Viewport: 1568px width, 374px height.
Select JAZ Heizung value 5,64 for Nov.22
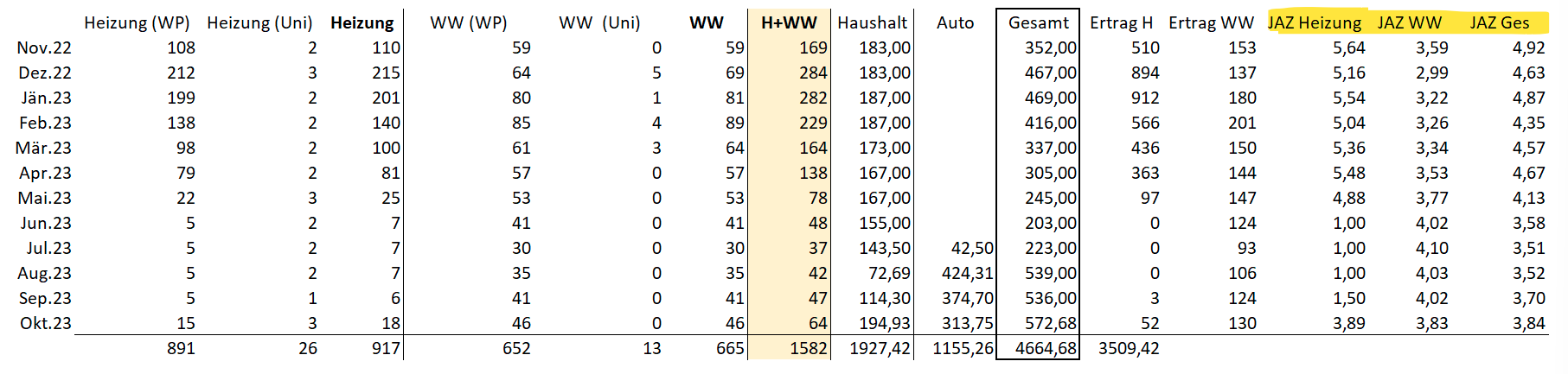1348,48
